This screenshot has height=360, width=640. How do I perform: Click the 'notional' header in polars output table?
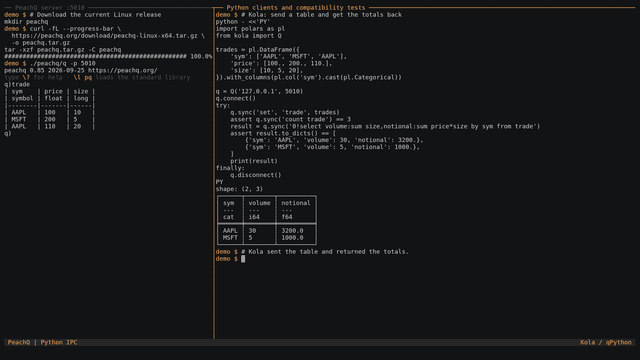[x=296, y=203]
